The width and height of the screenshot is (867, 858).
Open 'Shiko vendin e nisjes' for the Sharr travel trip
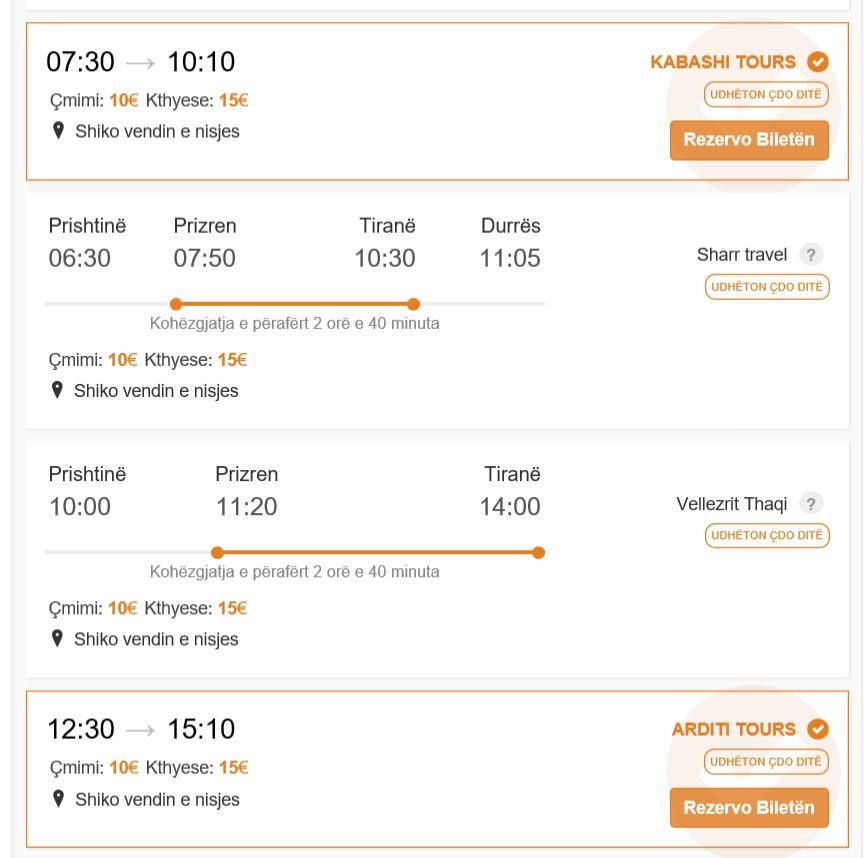tap(156, 391)
